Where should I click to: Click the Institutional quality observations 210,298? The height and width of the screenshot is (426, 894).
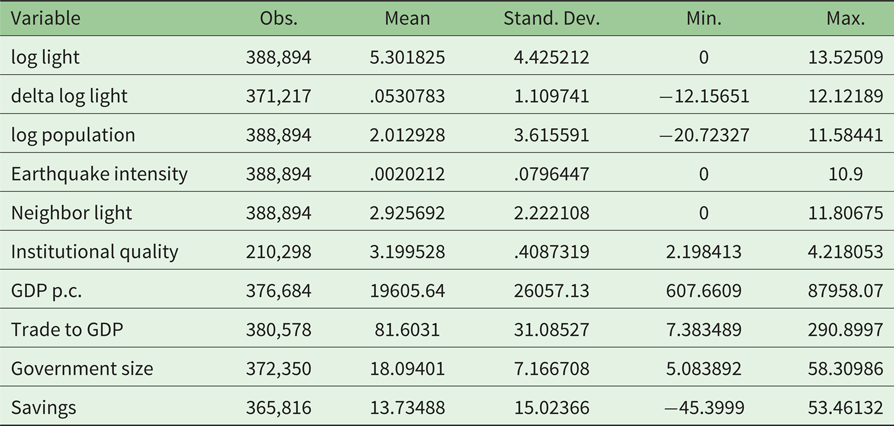click(279, 252)
